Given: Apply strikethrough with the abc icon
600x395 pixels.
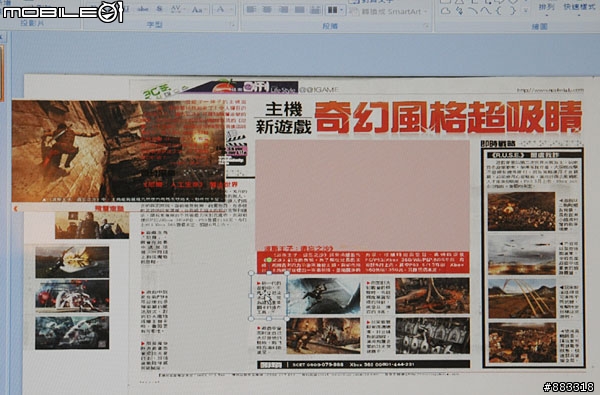Looking at the screenshot, I should 143,9.
